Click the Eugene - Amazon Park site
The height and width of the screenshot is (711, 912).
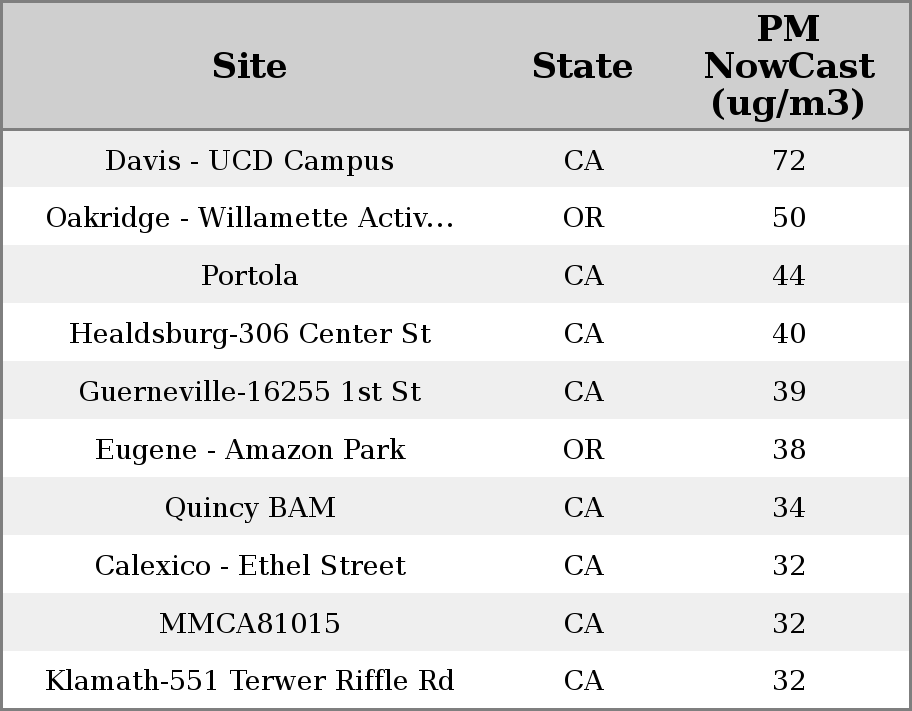pos(250,450)
